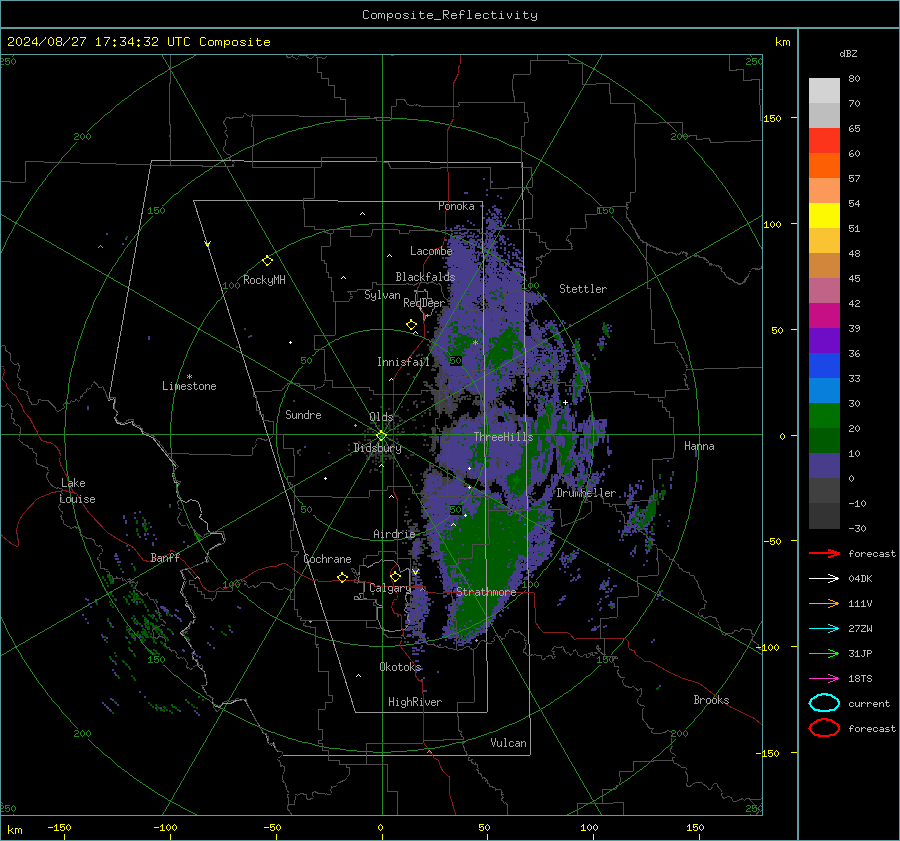
Task: Pick the orange 60-57 dBZ swatch
Action: [x=824, y=166]
